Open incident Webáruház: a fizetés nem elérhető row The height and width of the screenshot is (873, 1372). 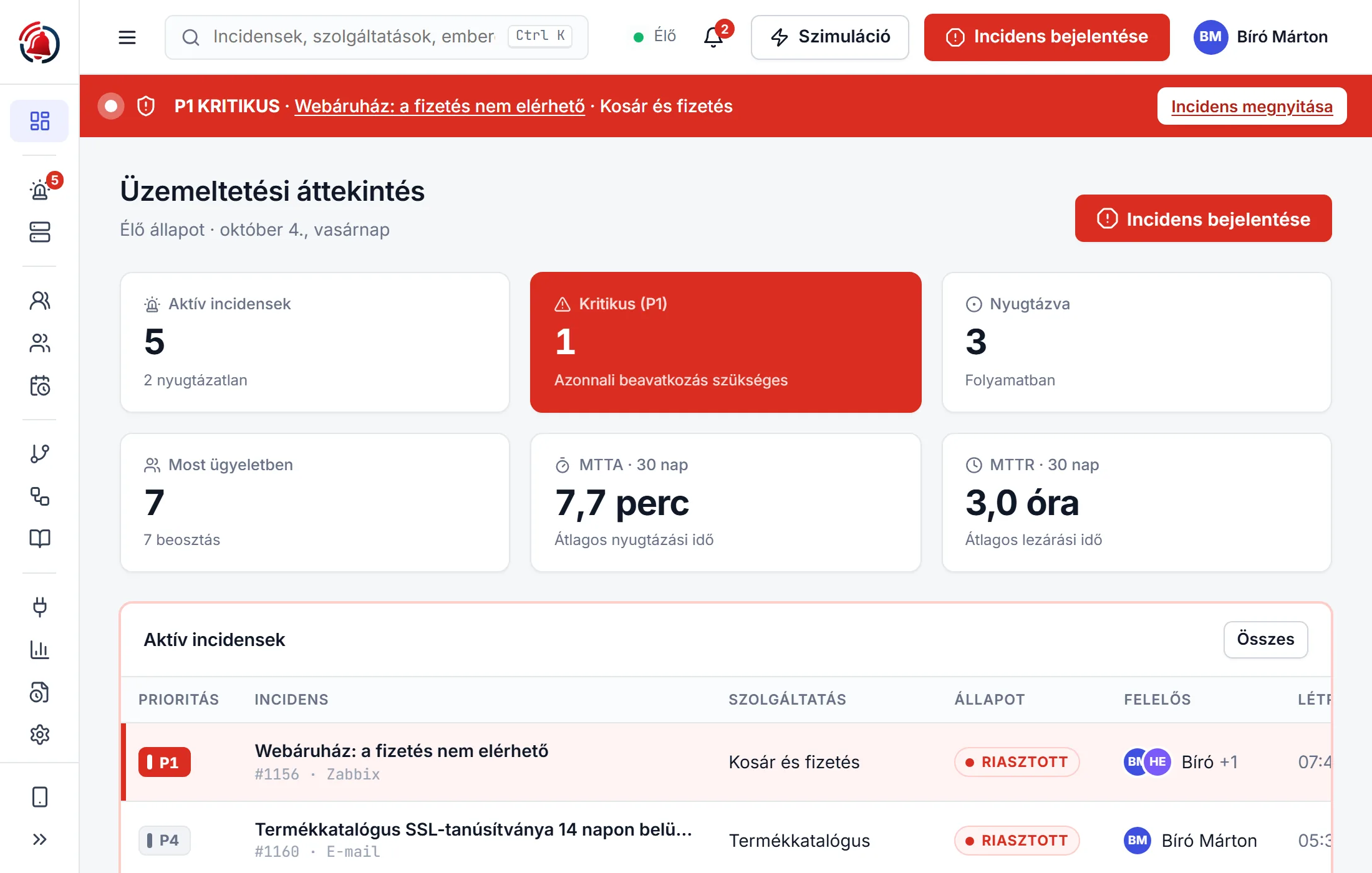coord(727,762)
